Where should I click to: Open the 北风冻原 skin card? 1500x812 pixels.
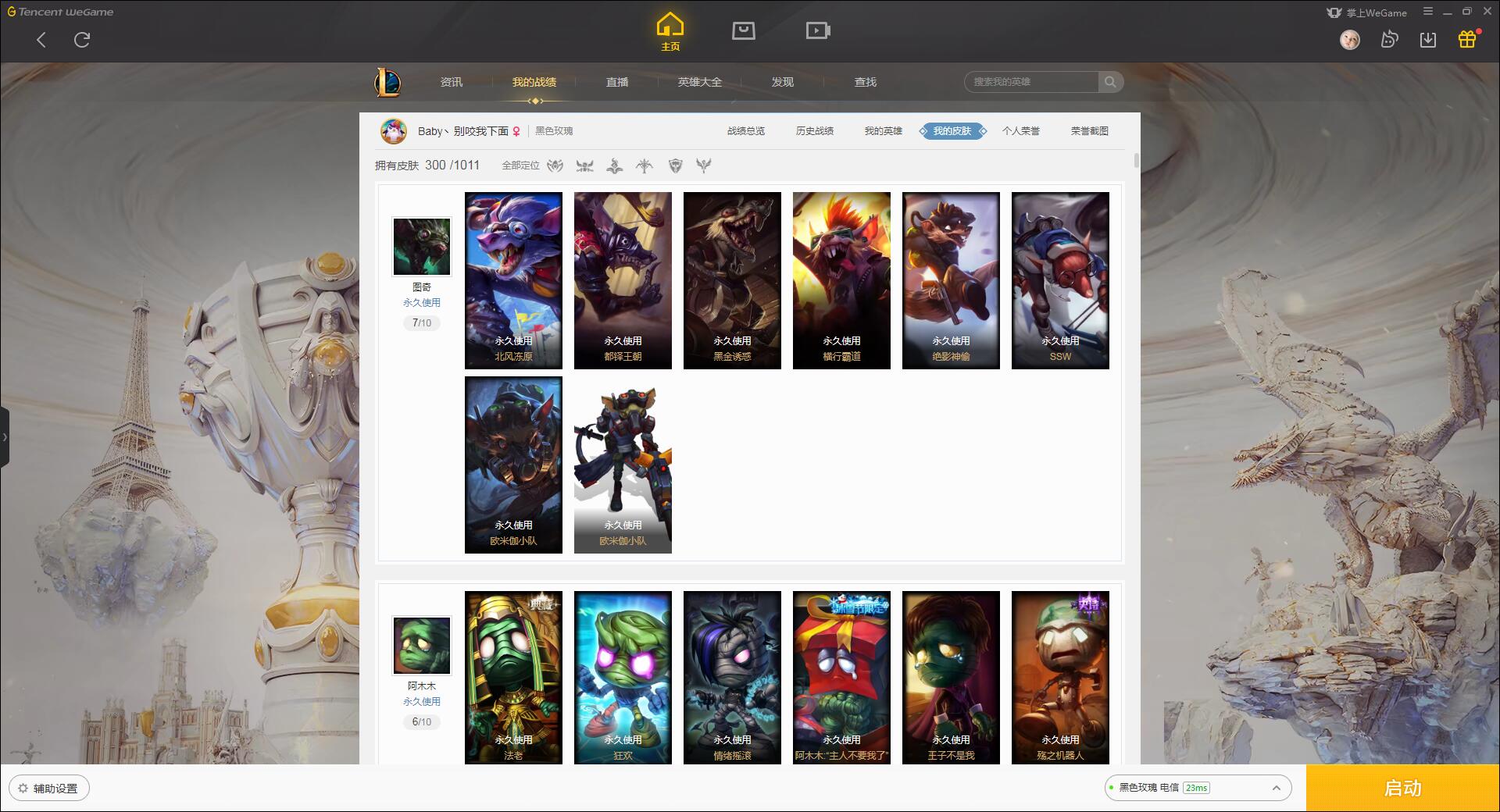513,280
